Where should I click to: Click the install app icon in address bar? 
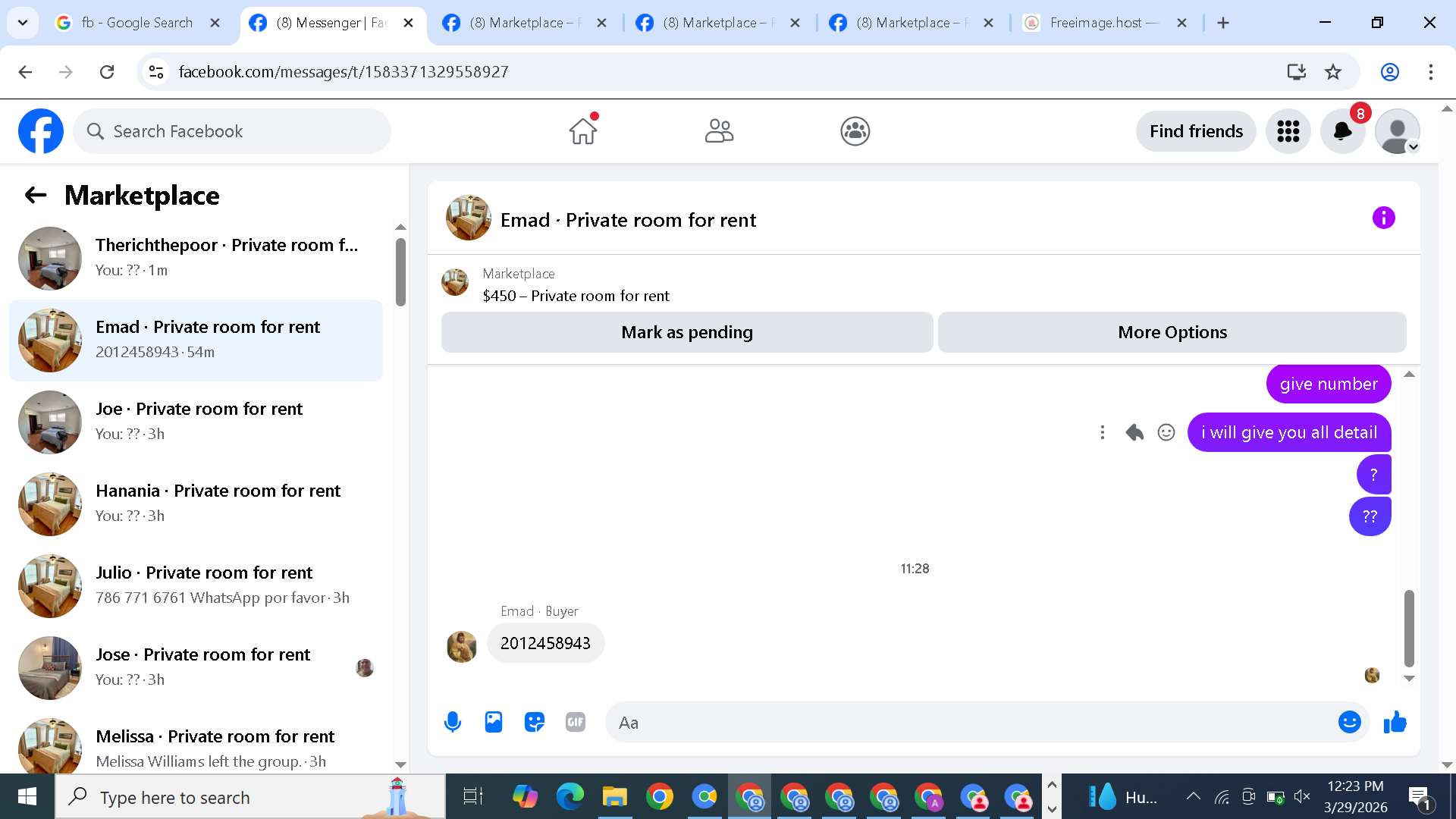pos(1297,72)
